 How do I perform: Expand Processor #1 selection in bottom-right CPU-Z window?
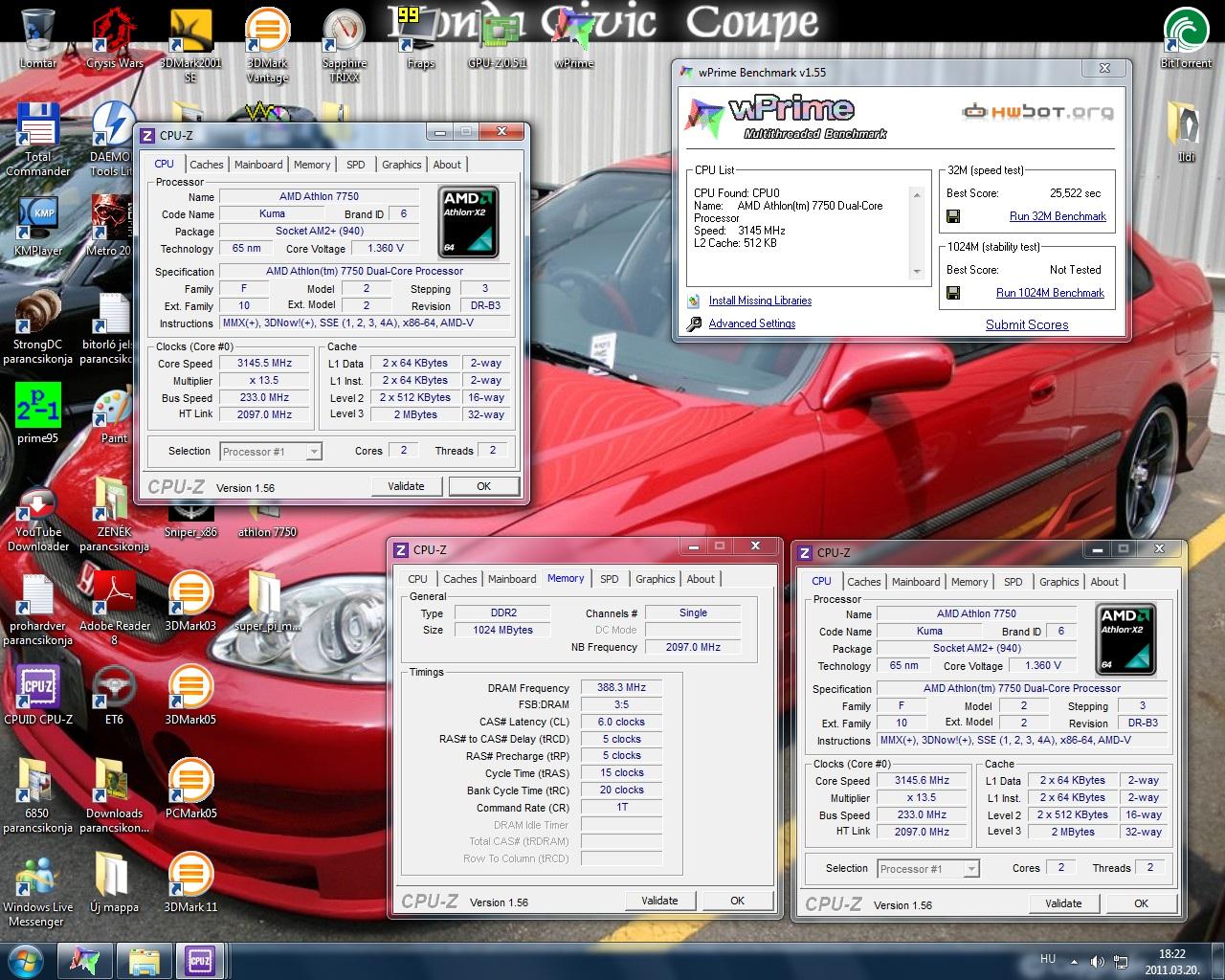[970, 869]
